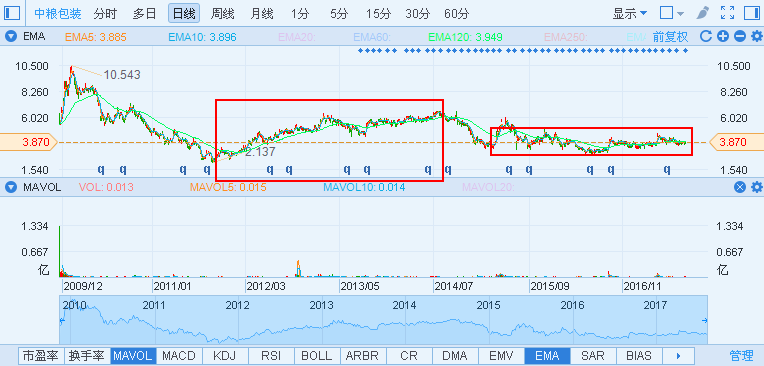Open the chart layout square icon
764x366 pixels.
666,13
